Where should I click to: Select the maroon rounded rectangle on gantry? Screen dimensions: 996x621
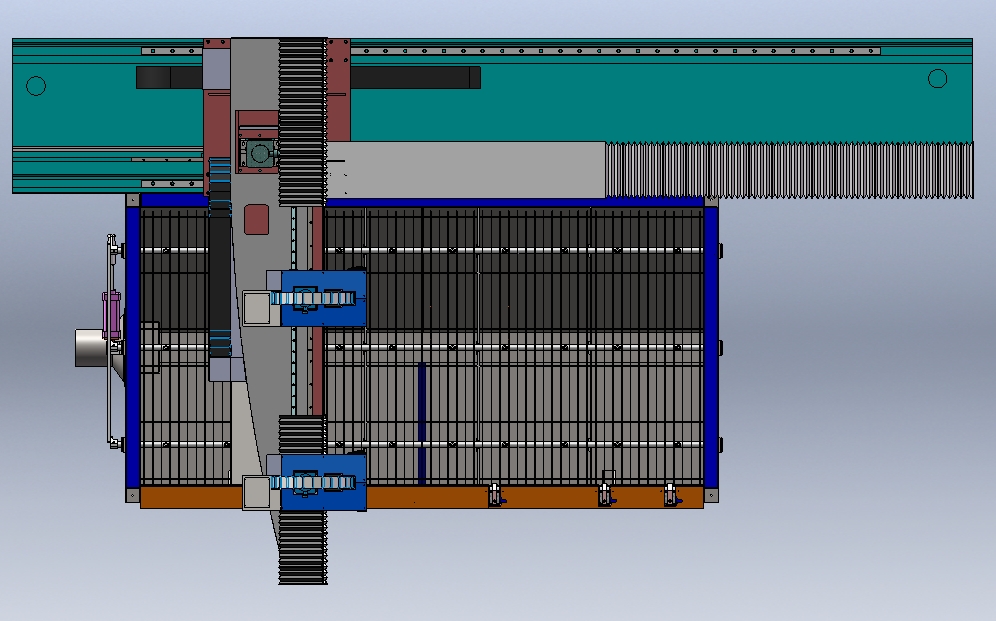pos(257,220)
